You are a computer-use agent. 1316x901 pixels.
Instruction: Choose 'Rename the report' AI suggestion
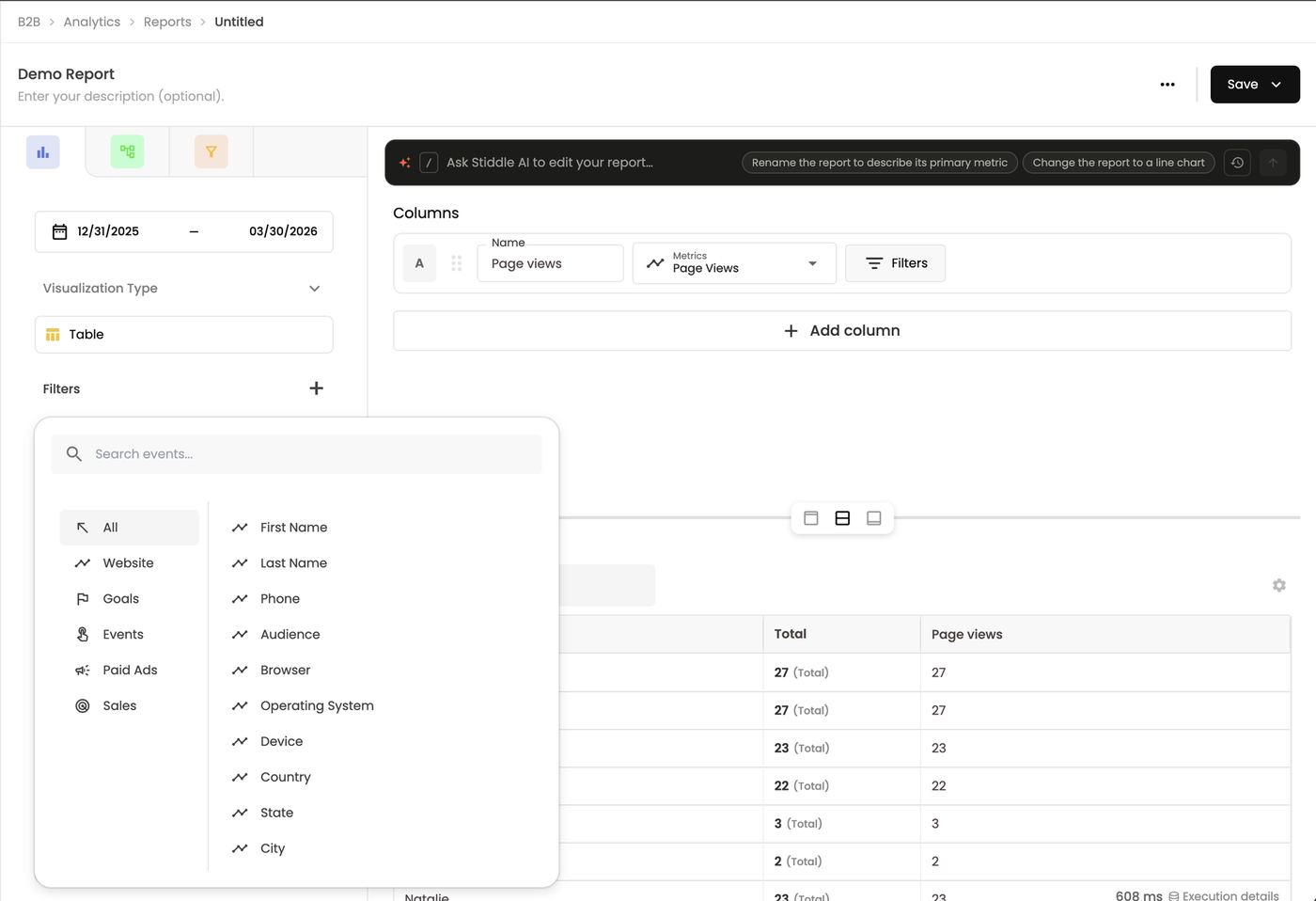(880, 163)
